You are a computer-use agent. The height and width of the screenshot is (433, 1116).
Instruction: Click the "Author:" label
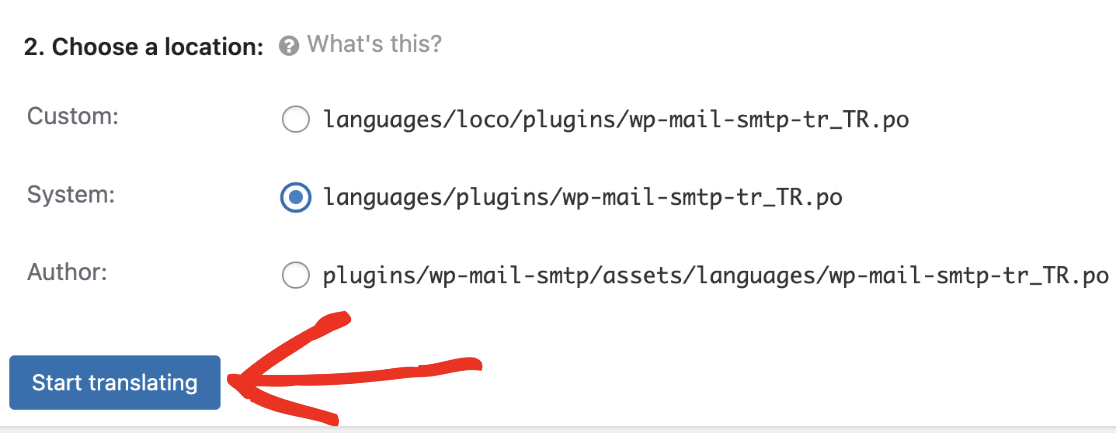tap(67, 272)
